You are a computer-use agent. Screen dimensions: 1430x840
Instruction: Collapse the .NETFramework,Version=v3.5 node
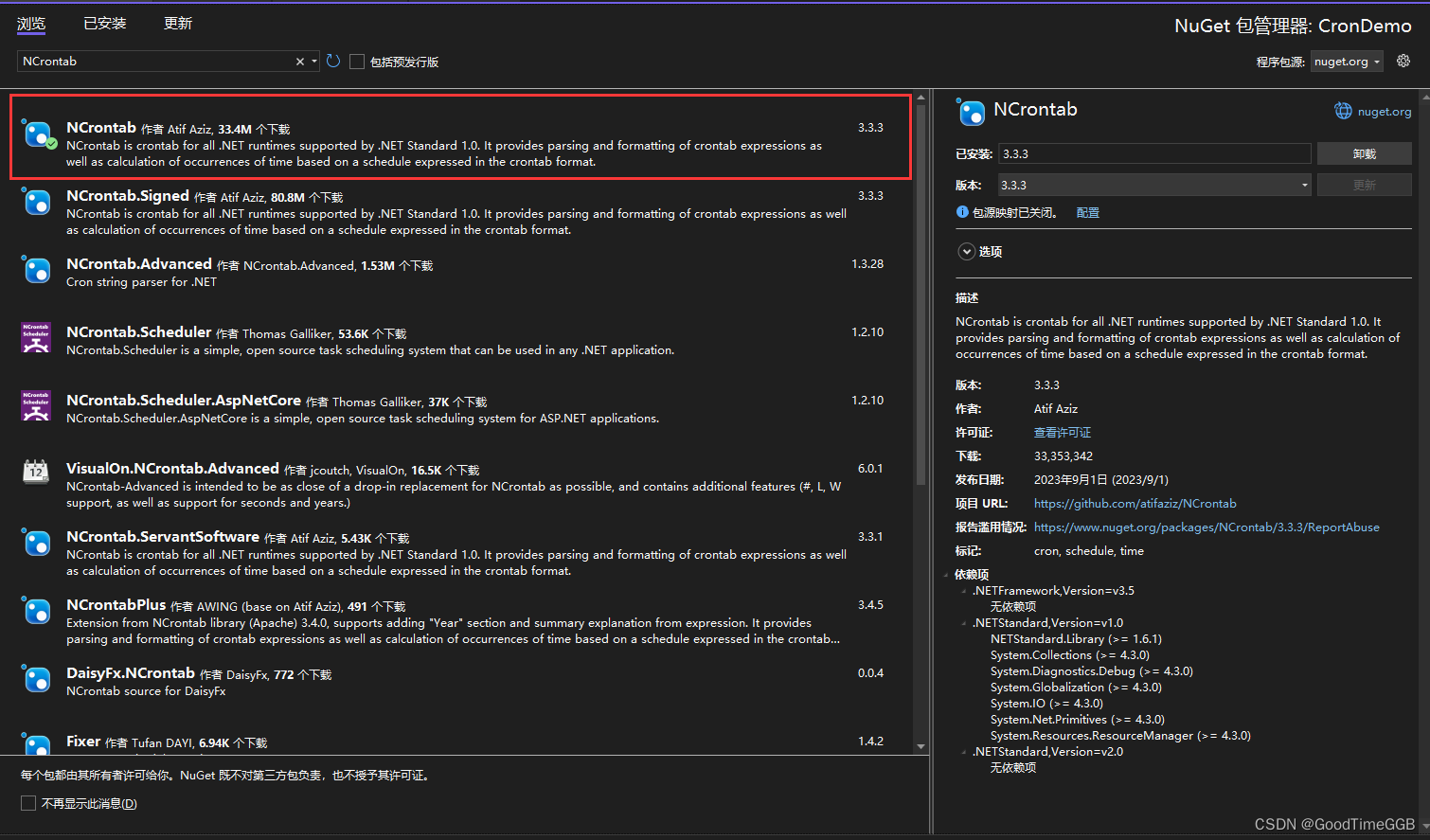tap(964, 591)
